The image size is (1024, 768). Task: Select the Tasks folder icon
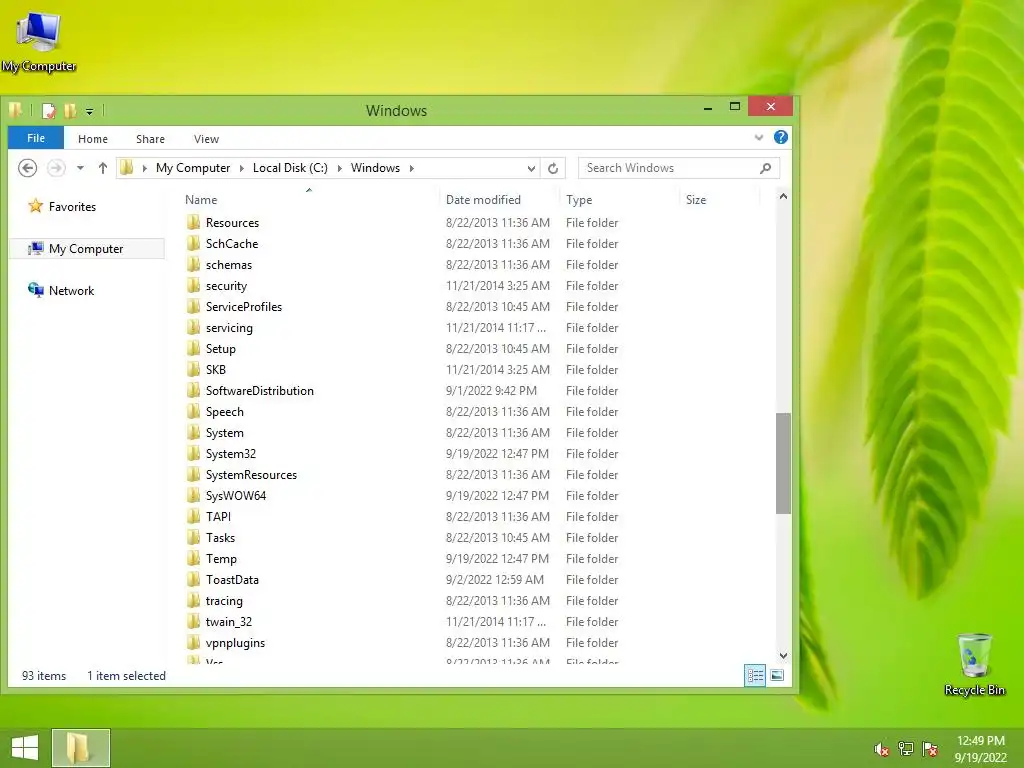click(x=193, y=537)
